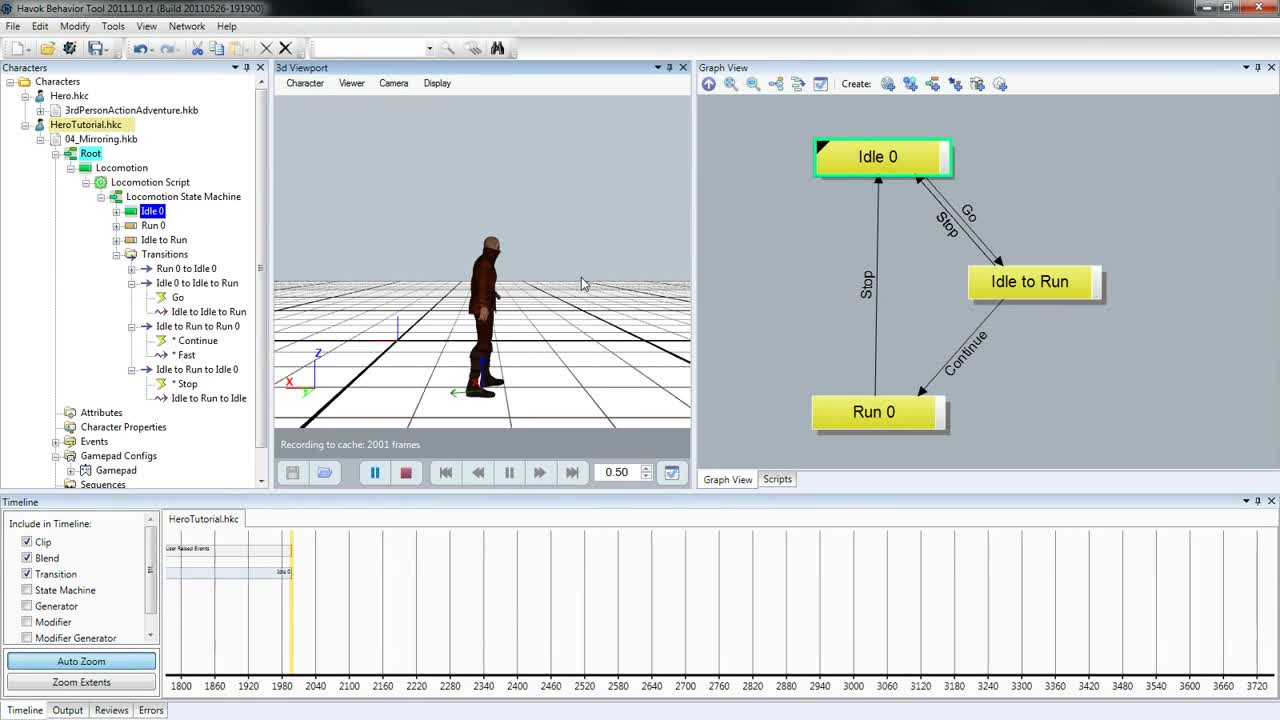
Task: Expand the Run 0 tree node
Action: pos(116,226)
